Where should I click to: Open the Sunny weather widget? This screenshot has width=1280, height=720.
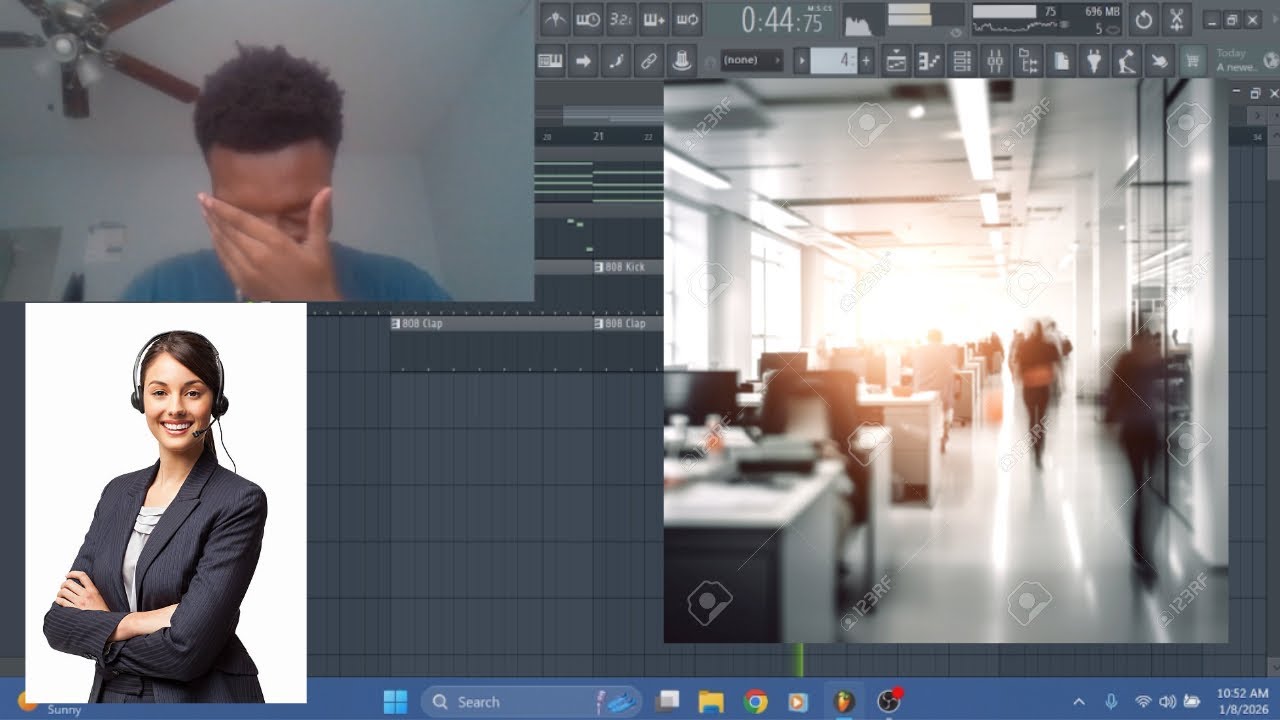click(x=50, y=706)
